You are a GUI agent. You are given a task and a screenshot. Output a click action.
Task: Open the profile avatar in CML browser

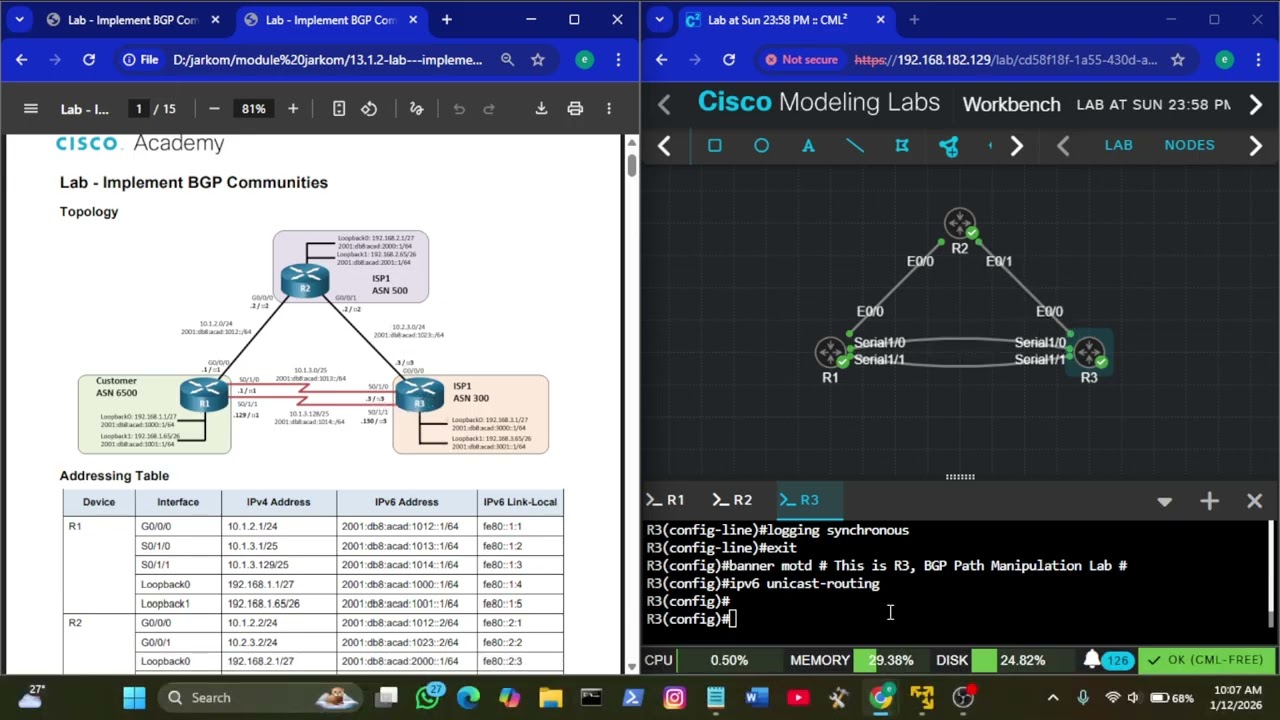(x=1224, y=60)
